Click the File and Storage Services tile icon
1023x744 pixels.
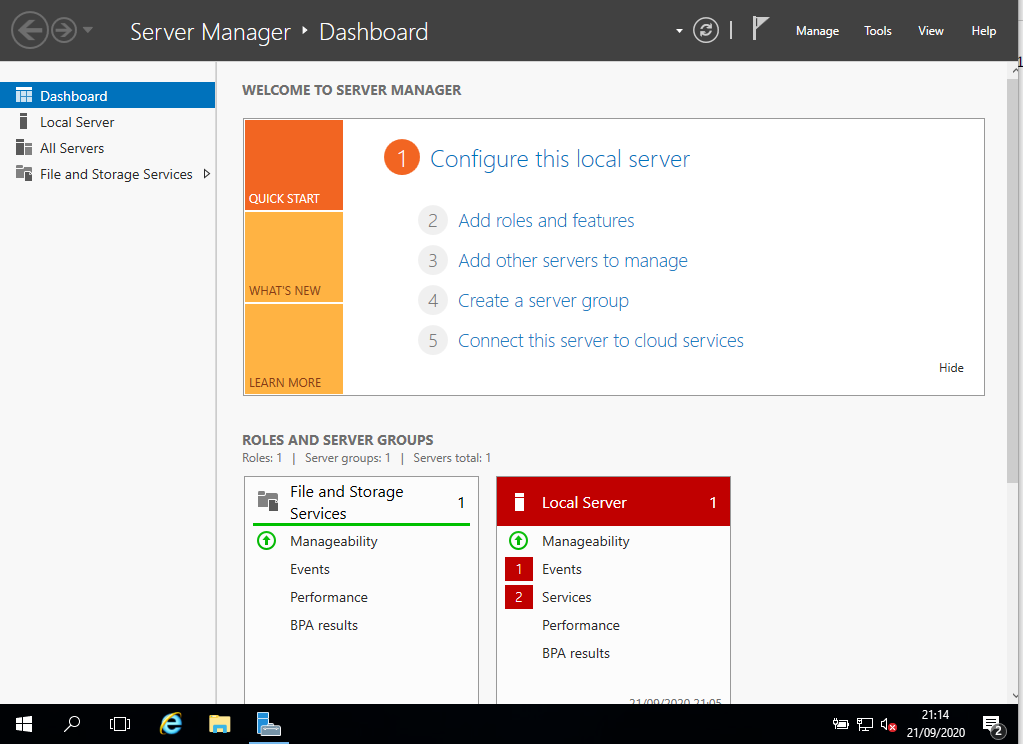click(x=267, y=501)
